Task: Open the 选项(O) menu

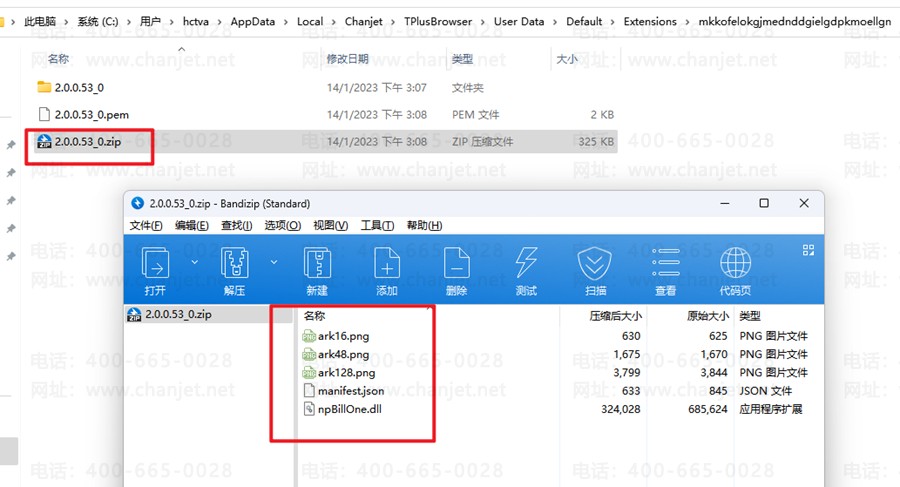Action: (x=282, y=225)
